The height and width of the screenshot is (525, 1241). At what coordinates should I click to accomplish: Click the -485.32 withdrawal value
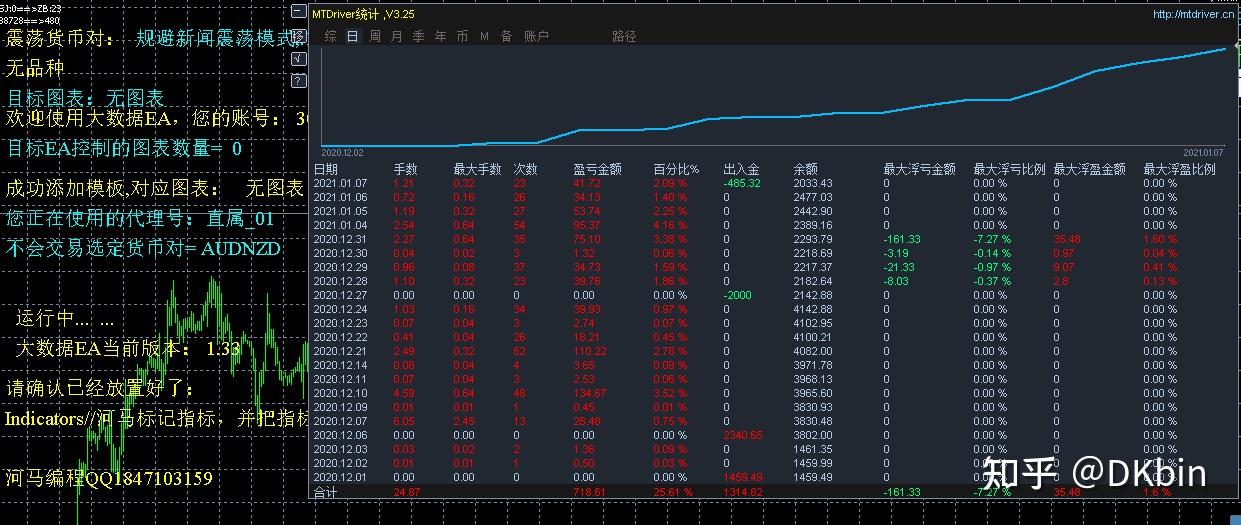[x=742, y=183]
